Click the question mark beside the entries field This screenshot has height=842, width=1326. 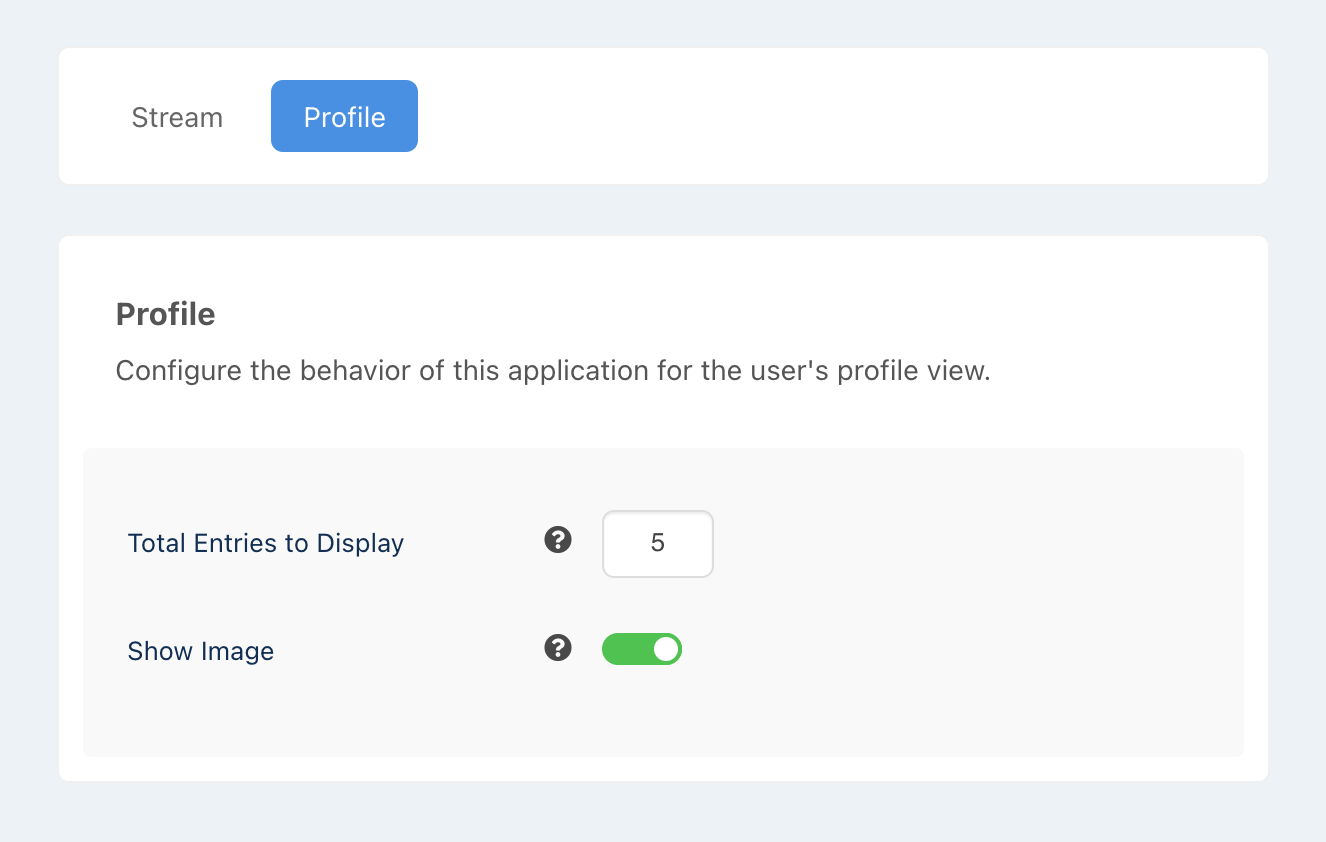(x=557, y=540)
